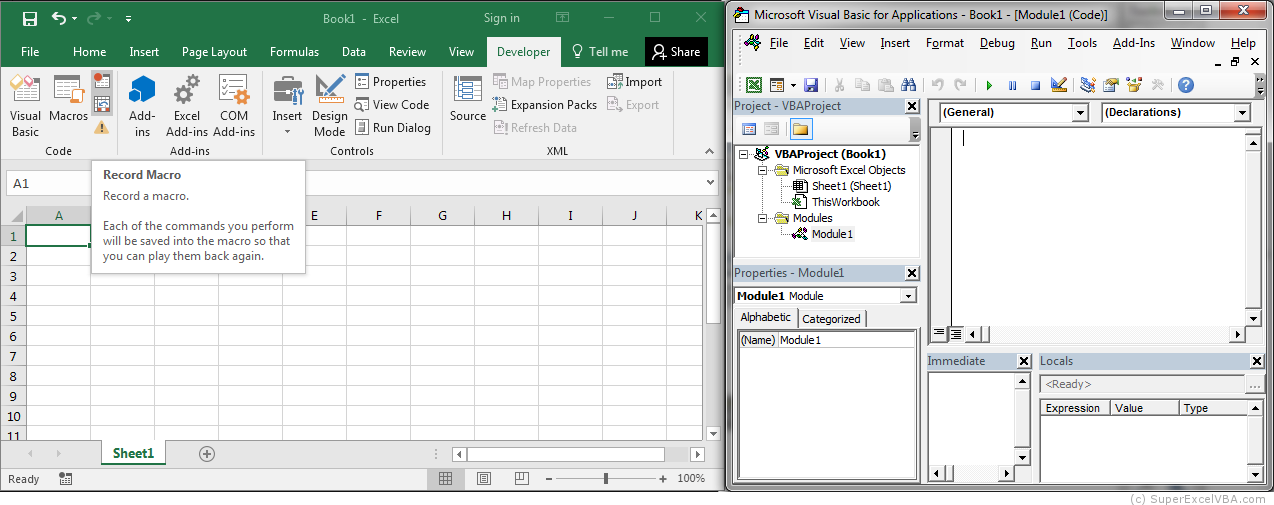Open Project Explorer icon in VBA toolbar
The image size is (1274, 505).
[x=1088, y=86]
